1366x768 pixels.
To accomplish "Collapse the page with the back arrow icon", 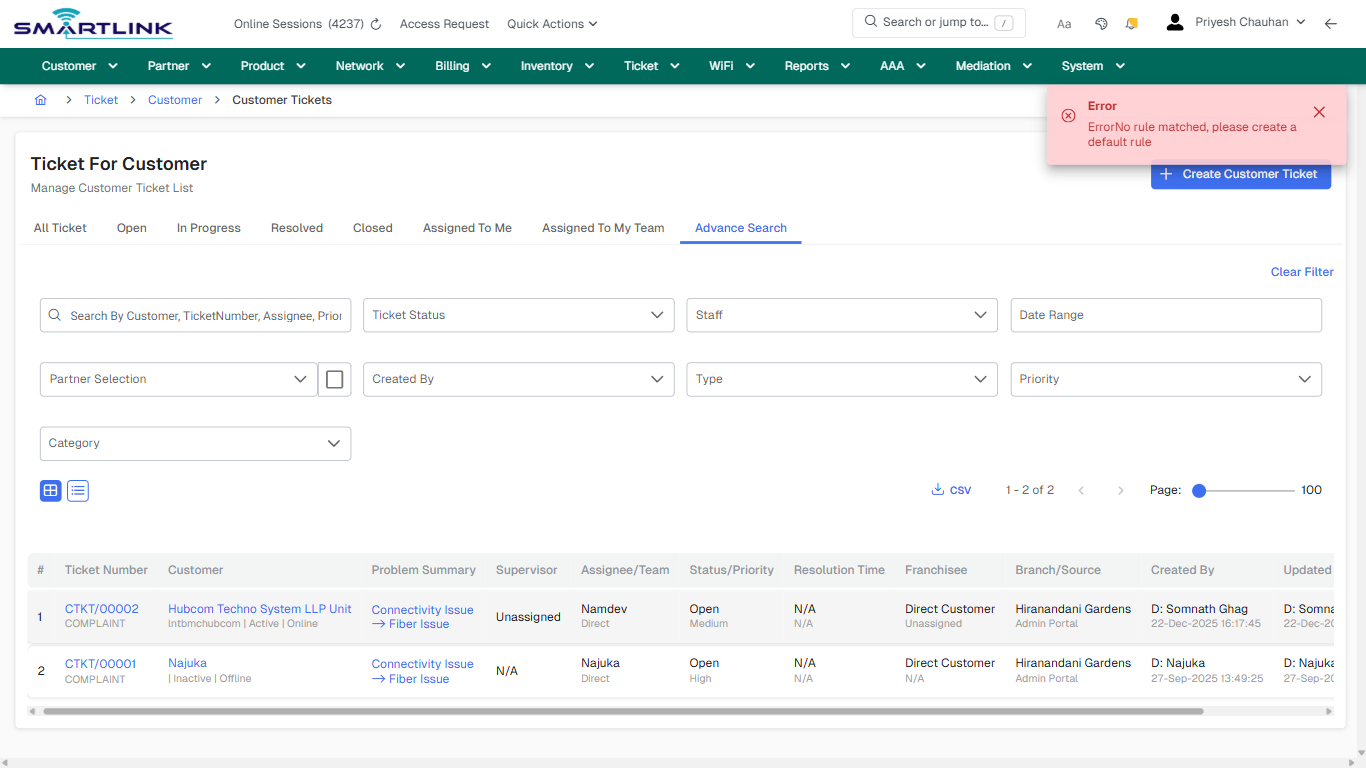I will click(x=1330, y=22).
